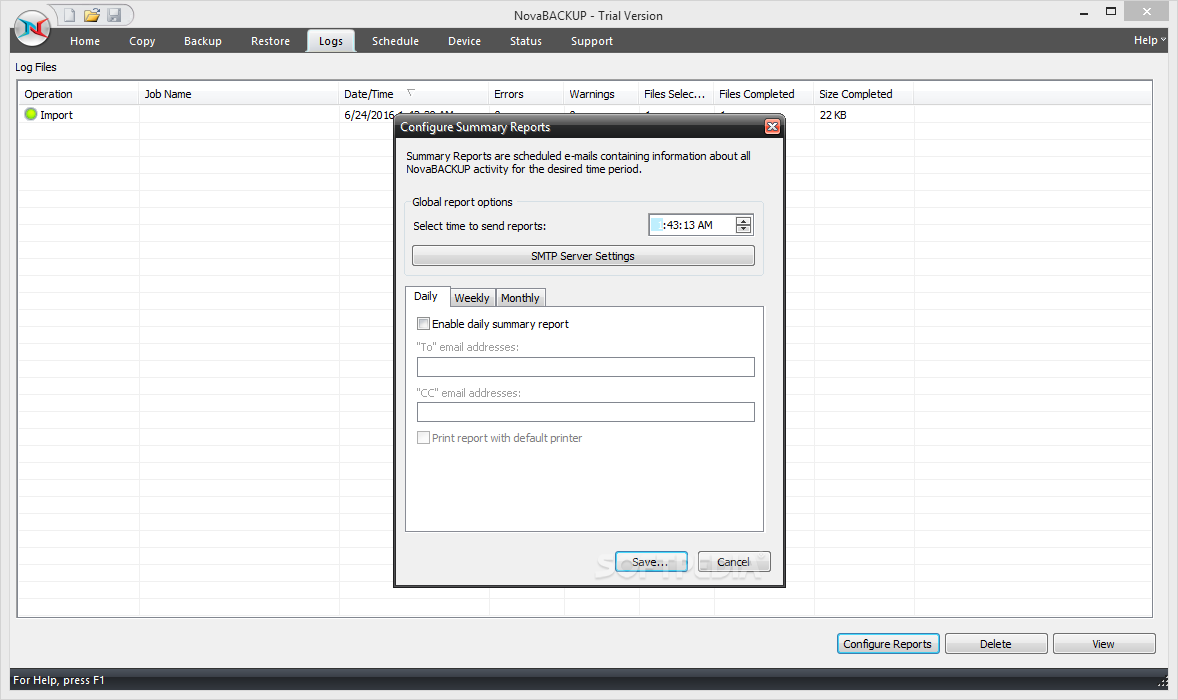Select the Restore tab
Image resolution: width=1178 pixels, height=700 pixels.
tap(270, 41)
